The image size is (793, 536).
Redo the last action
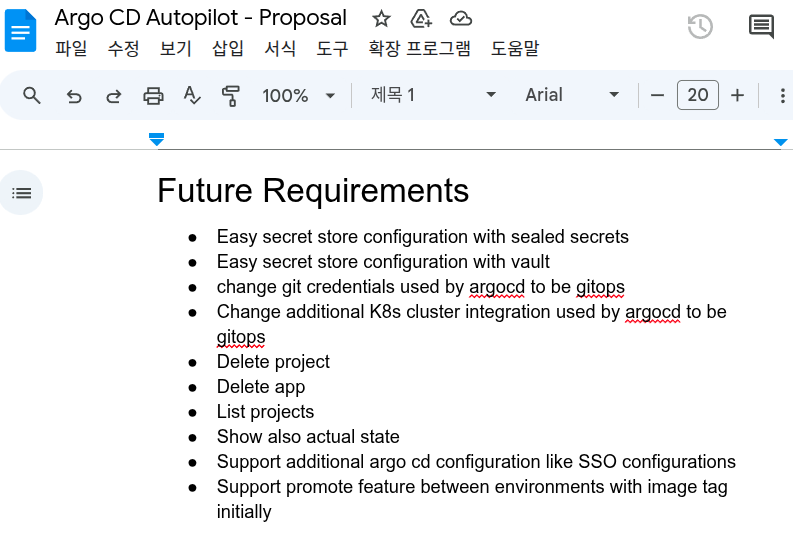click(x=114, y=96)
